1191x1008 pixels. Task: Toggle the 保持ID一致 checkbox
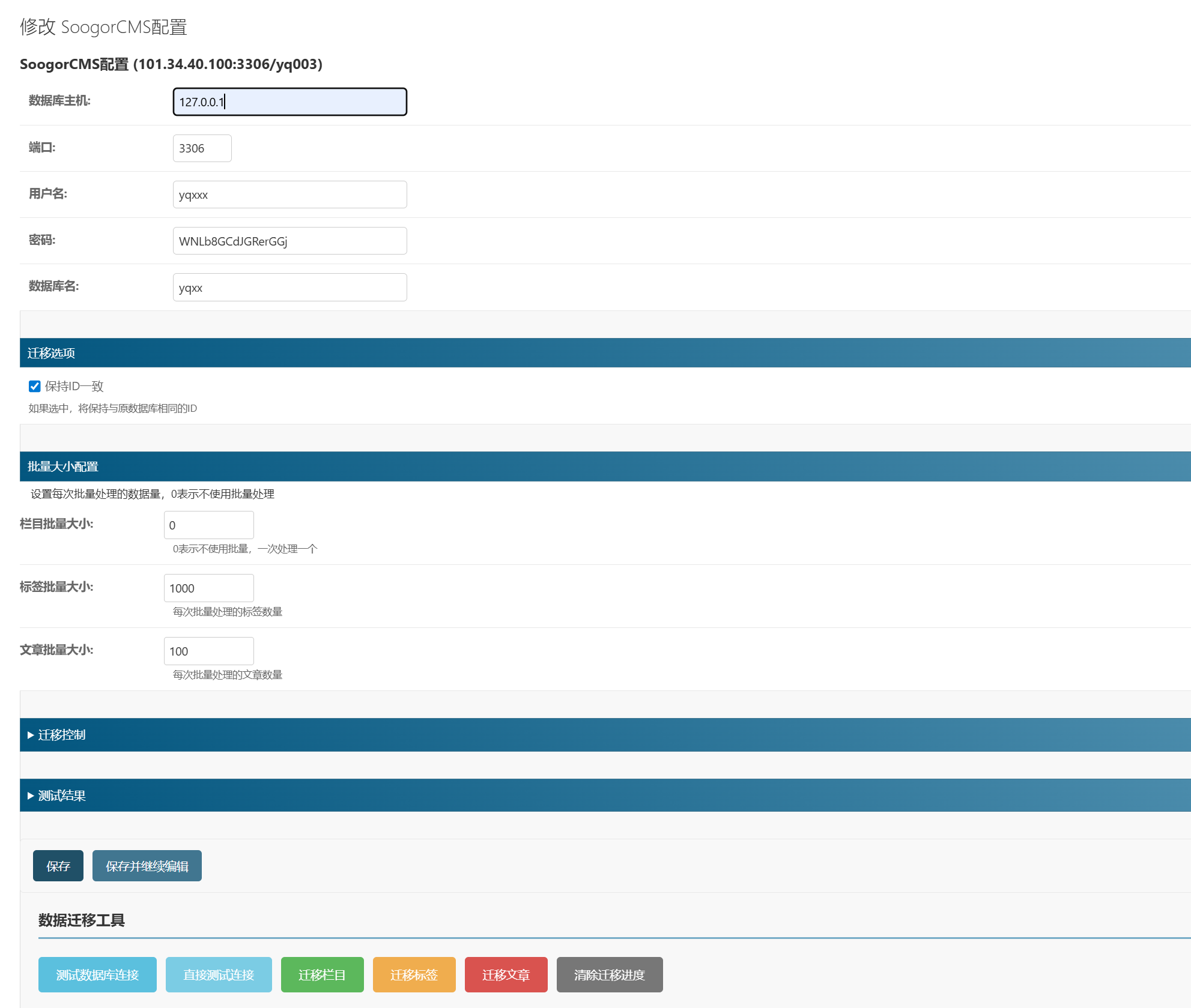pyautogui.click(x=35, y=386)
